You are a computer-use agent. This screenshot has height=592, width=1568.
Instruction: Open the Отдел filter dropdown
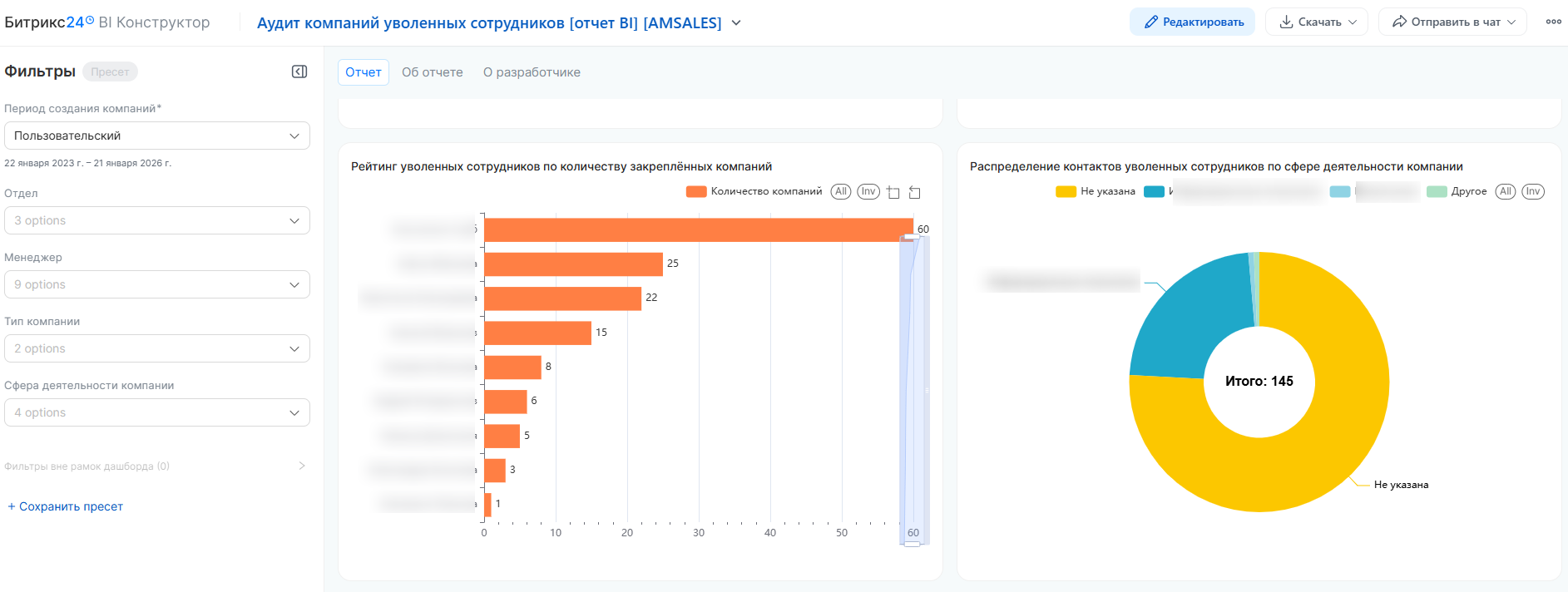[157, 220]
